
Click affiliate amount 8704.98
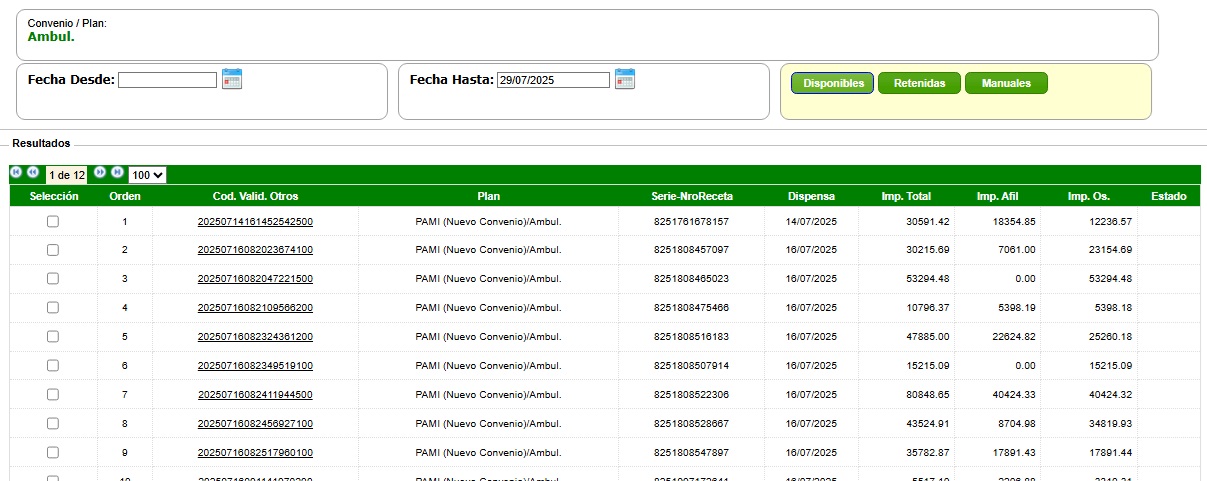click(1015, 424)
